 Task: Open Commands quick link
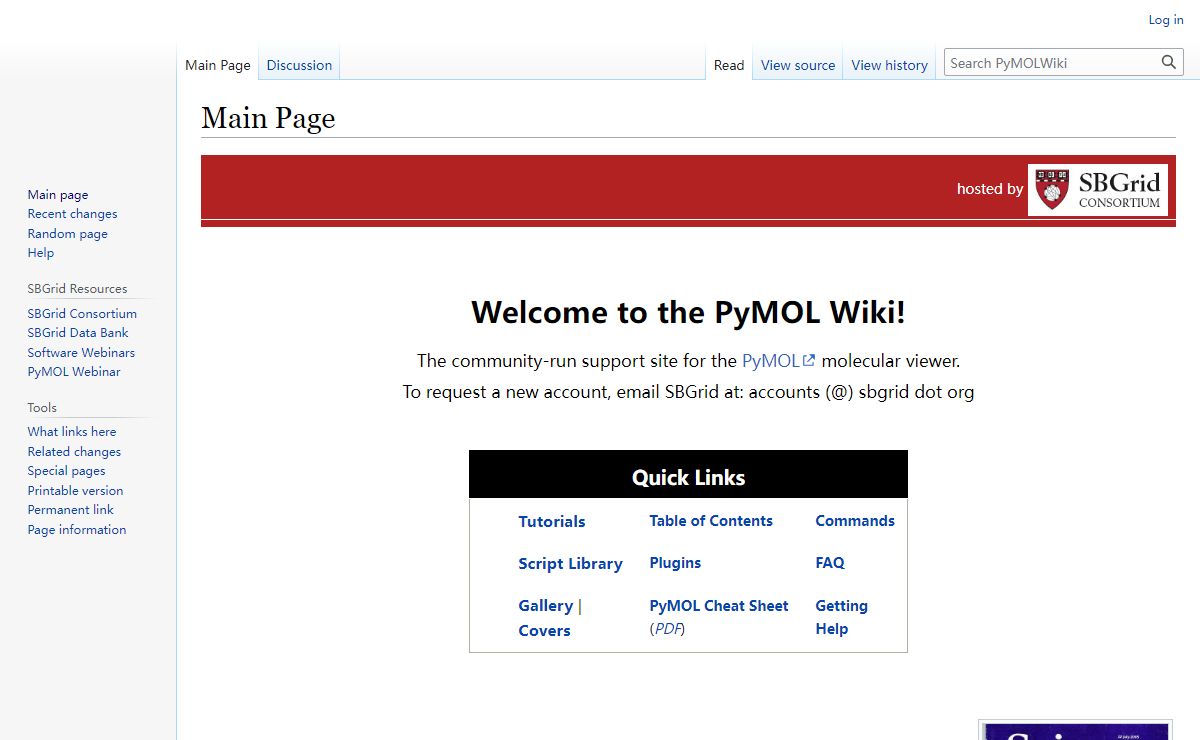pos(855,521)
